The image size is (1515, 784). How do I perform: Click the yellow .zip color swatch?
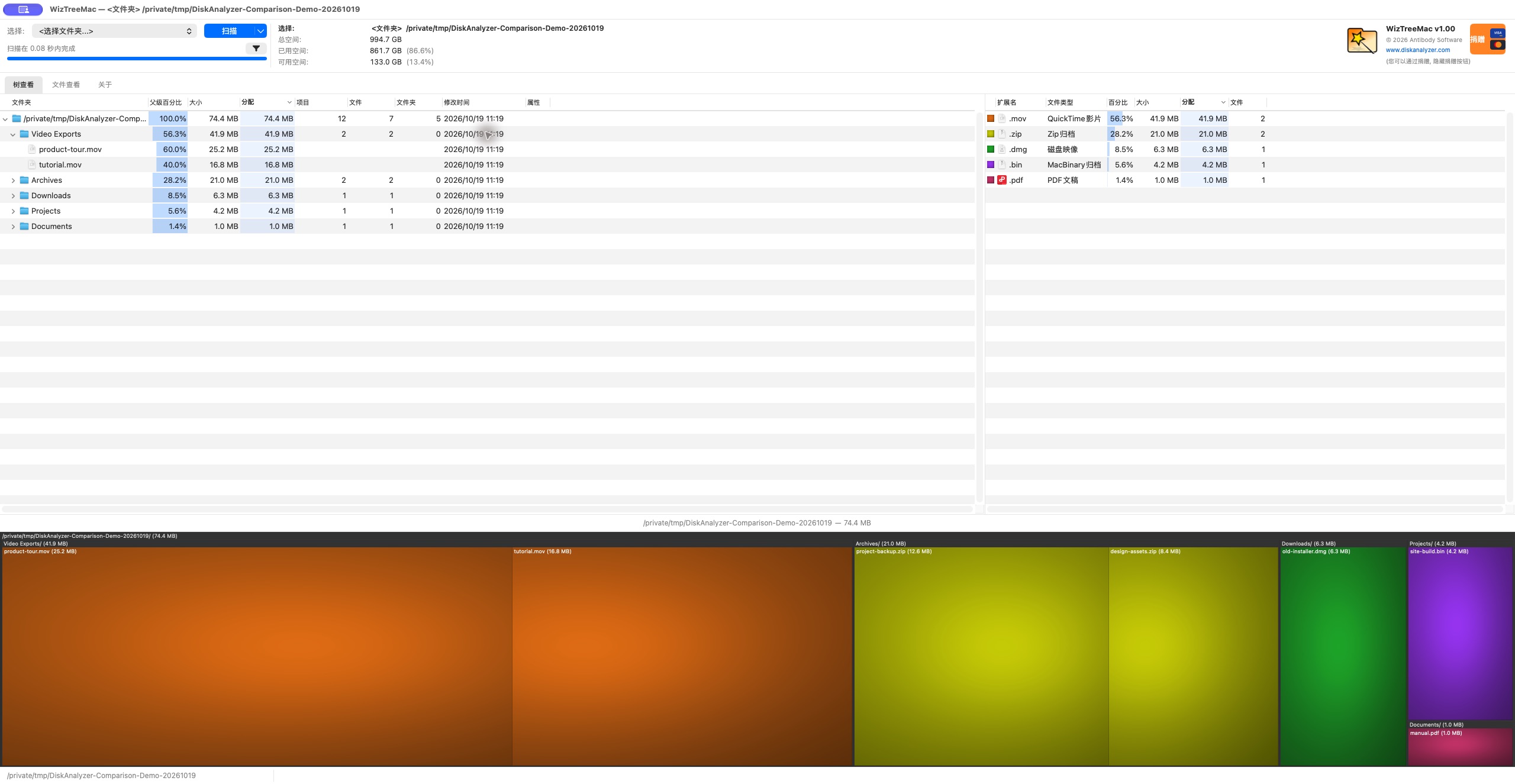991,134
